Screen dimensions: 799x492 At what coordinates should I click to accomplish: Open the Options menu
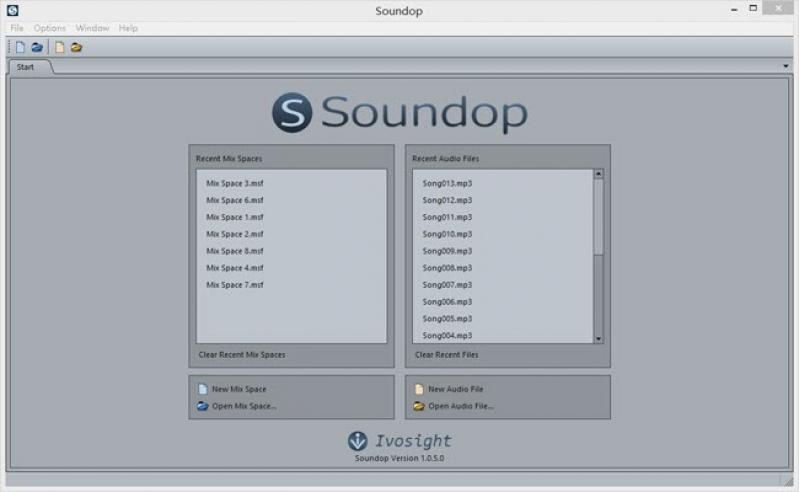coord(50,28)
